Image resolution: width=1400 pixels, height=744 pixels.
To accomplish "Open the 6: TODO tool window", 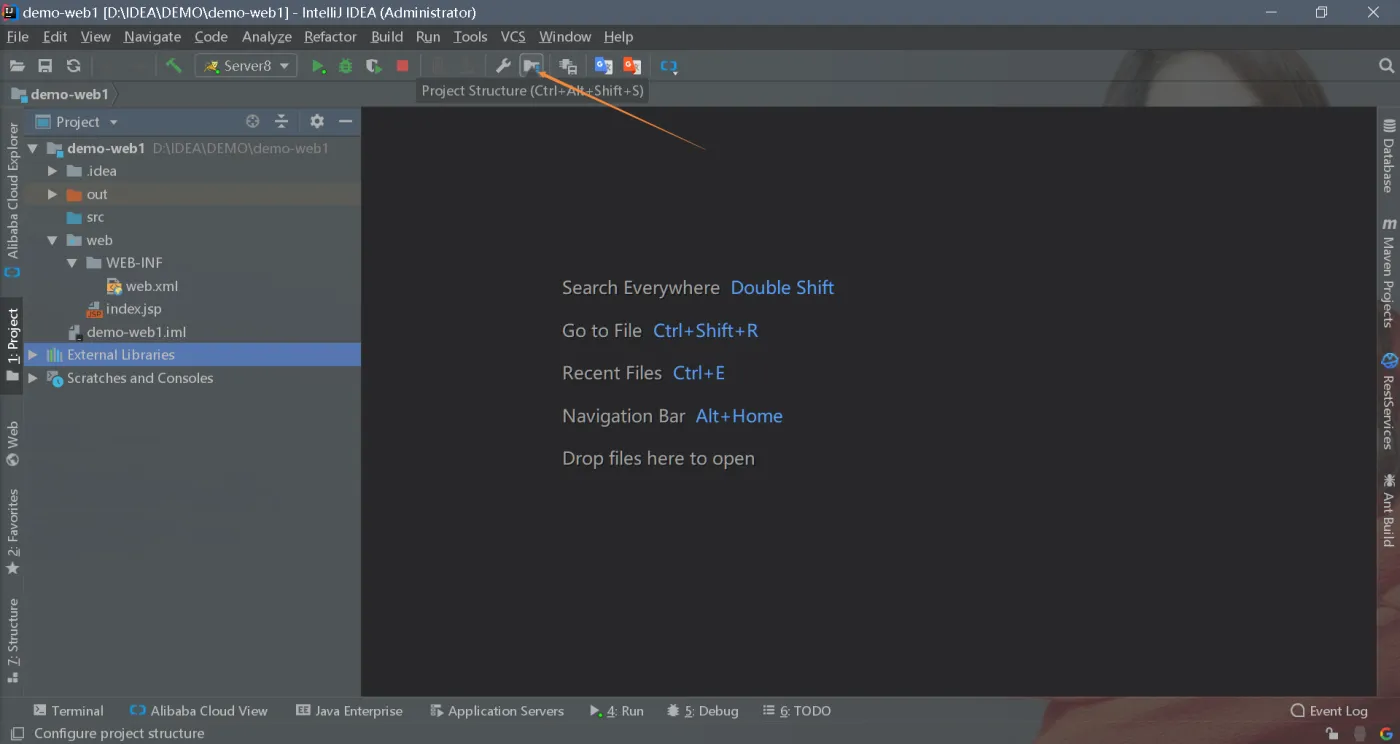I will [x=797, y=711].
